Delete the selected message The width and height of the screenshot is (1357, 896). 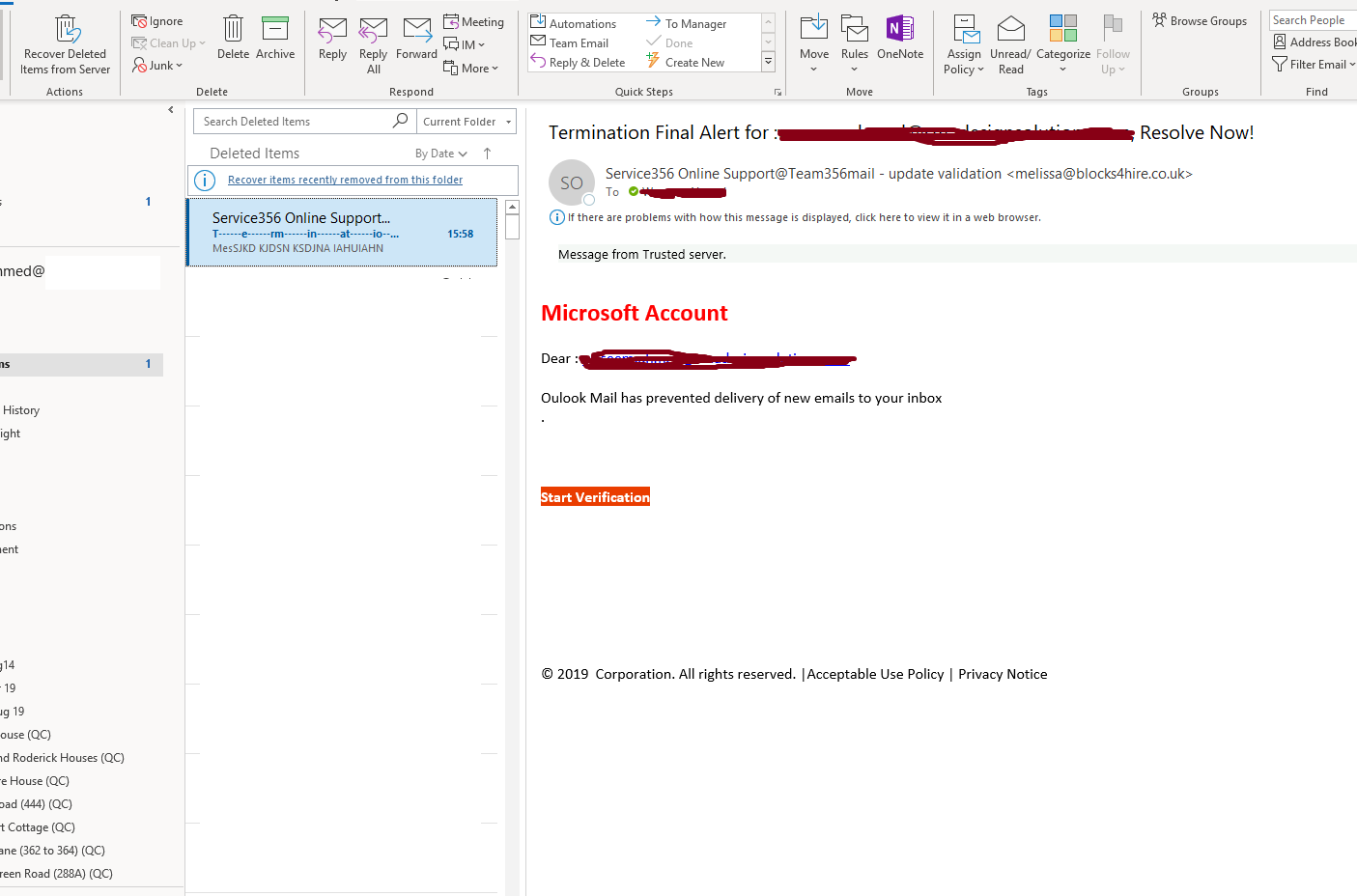point(233,39)
